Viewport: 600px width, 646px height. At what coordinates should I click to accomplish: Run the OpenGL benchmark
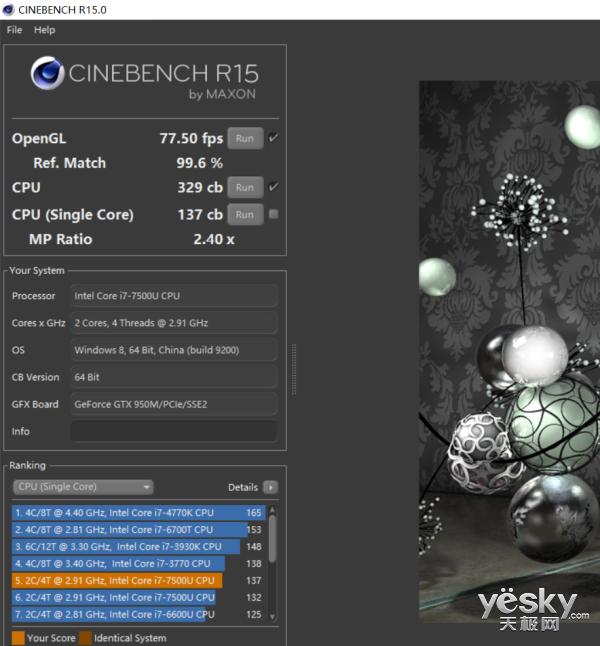[244, 139]
